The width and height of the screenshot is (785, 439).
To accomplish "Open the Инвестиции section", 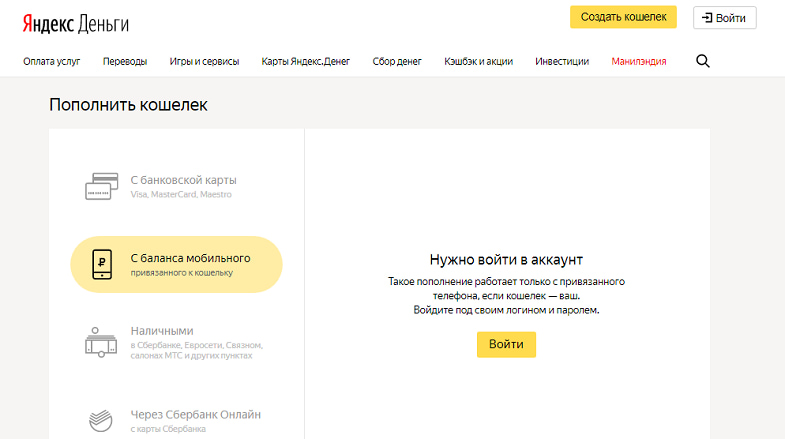I will pyautogui.click(x=562, y=62).
